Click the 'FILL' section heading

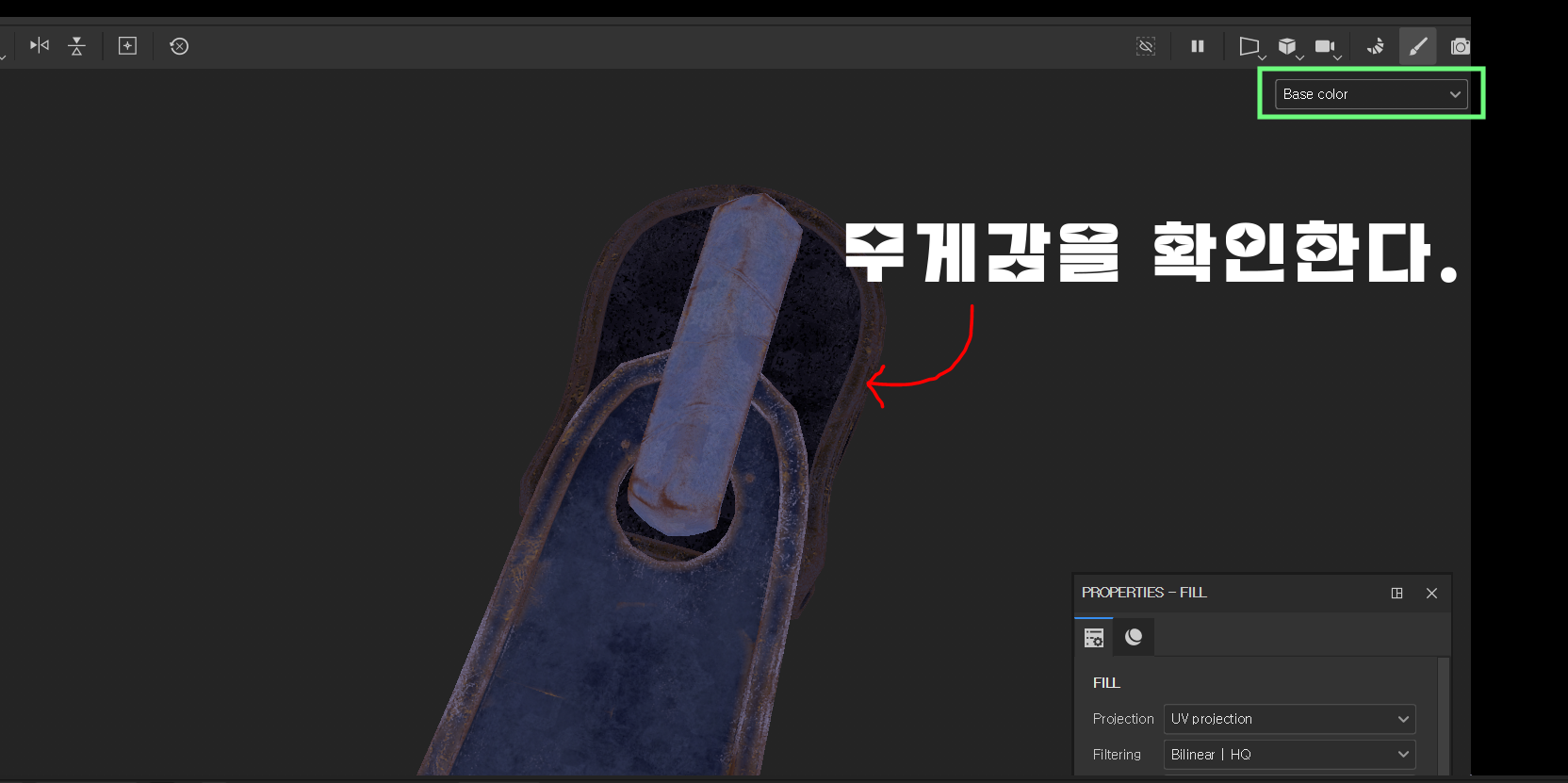1106,683
